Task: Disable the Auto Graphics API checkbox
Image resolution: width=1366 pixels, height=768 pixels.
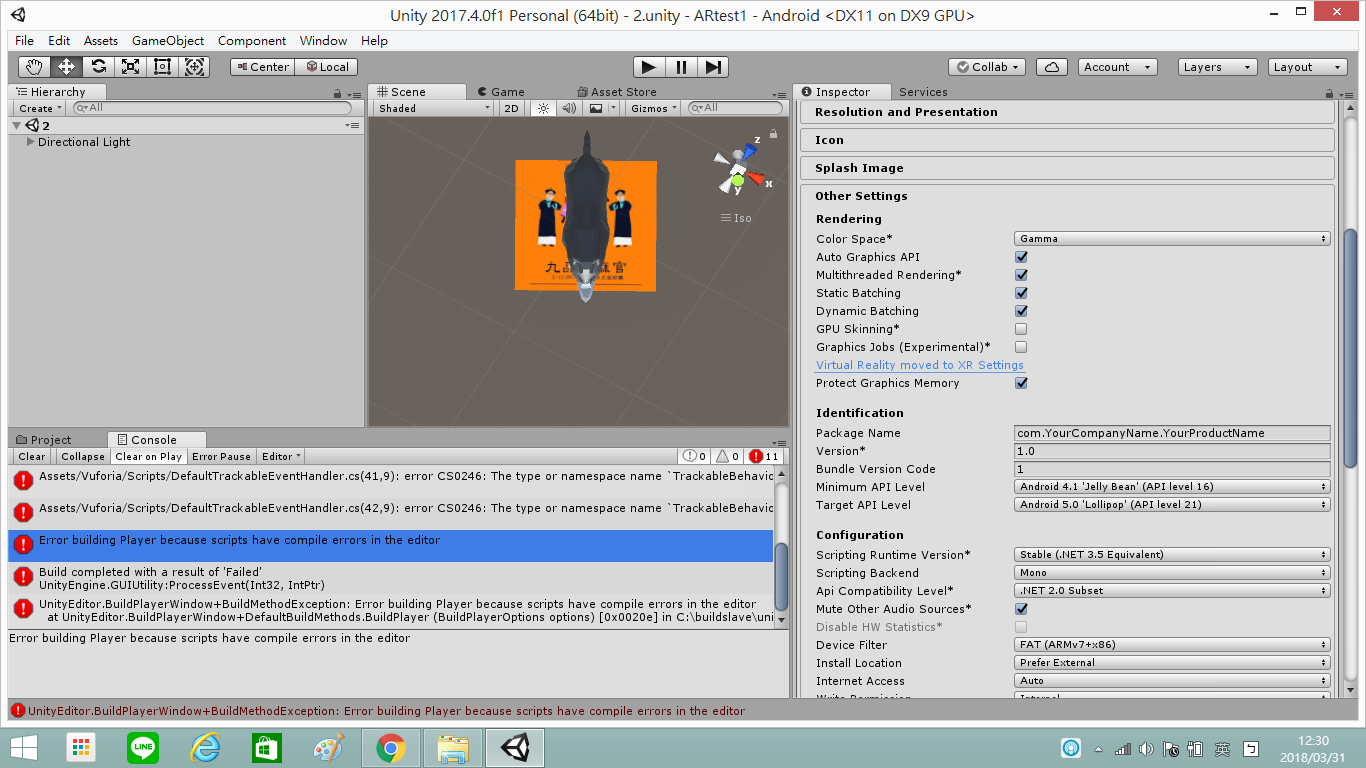Action: tap(1021, 257)
